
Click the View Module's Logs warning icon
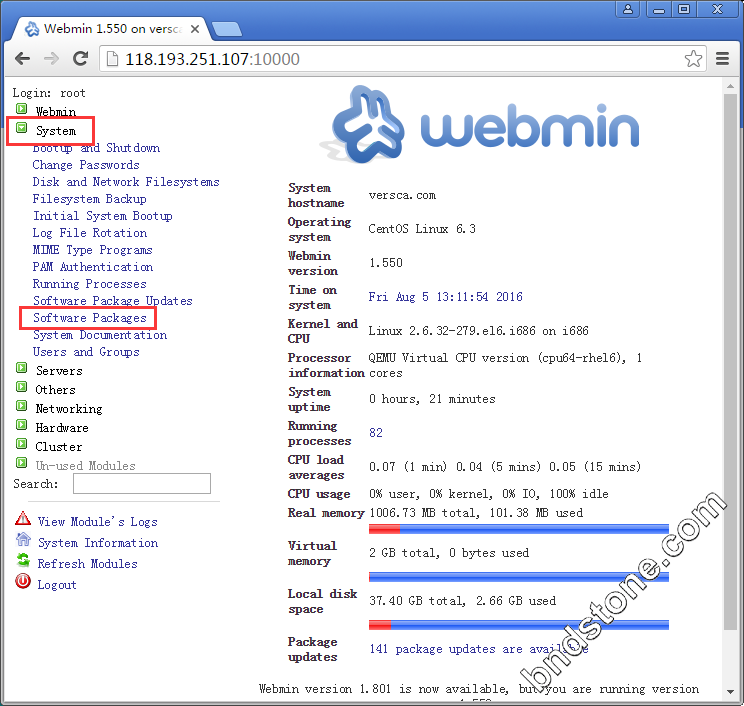coord(23,519)
